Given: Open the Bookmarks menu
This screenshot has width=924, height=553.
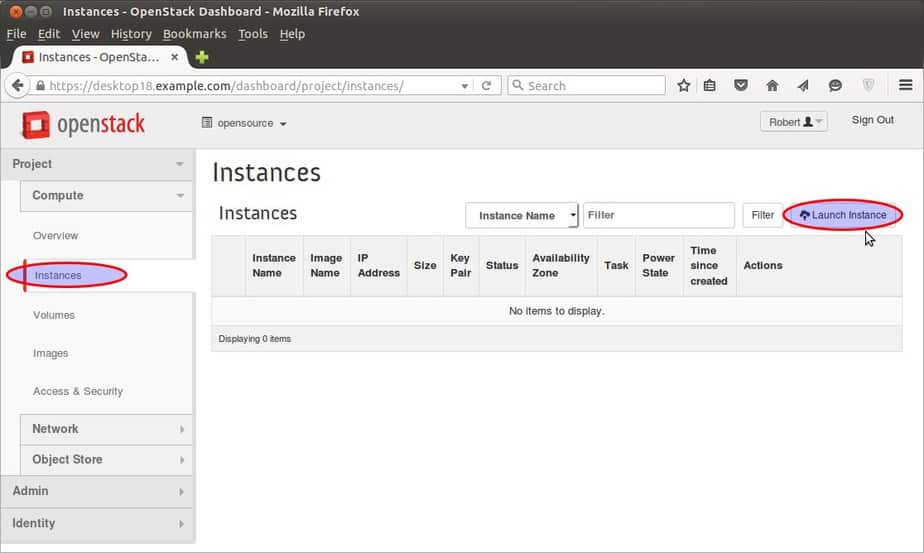Looking at the screenshot, I should [x=194, y=34].
